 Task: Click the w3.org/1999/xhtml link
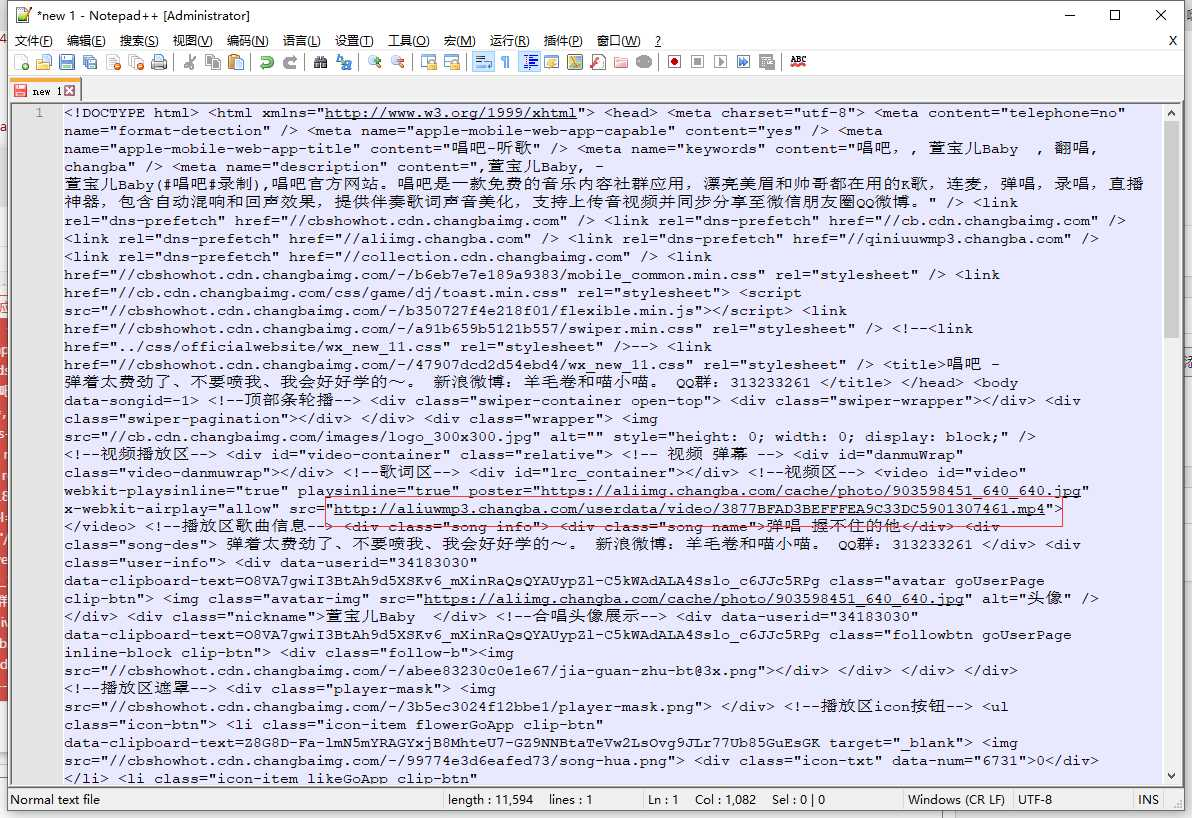click(x=451, y=113)
